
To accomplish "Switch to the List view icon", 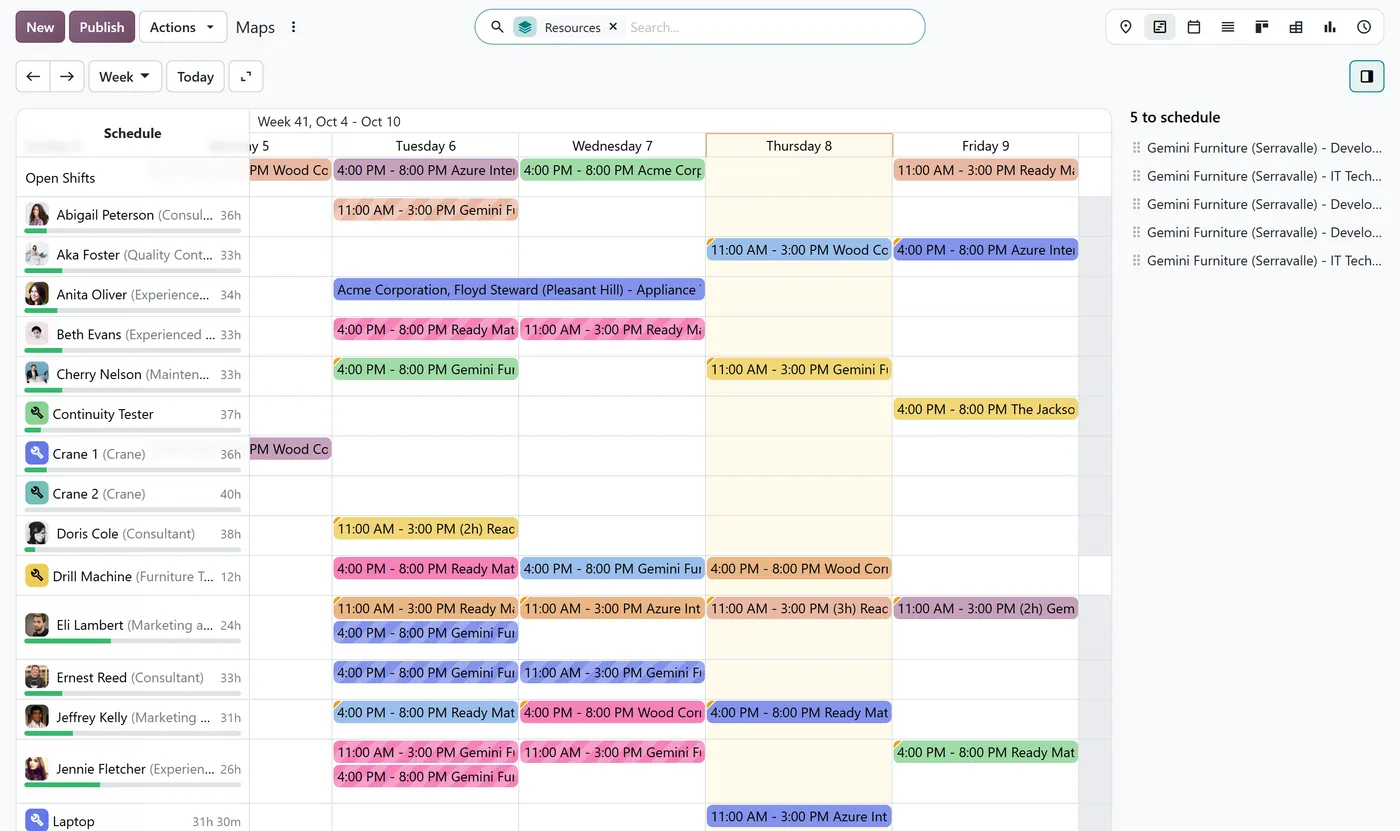I will (1228, 27).
